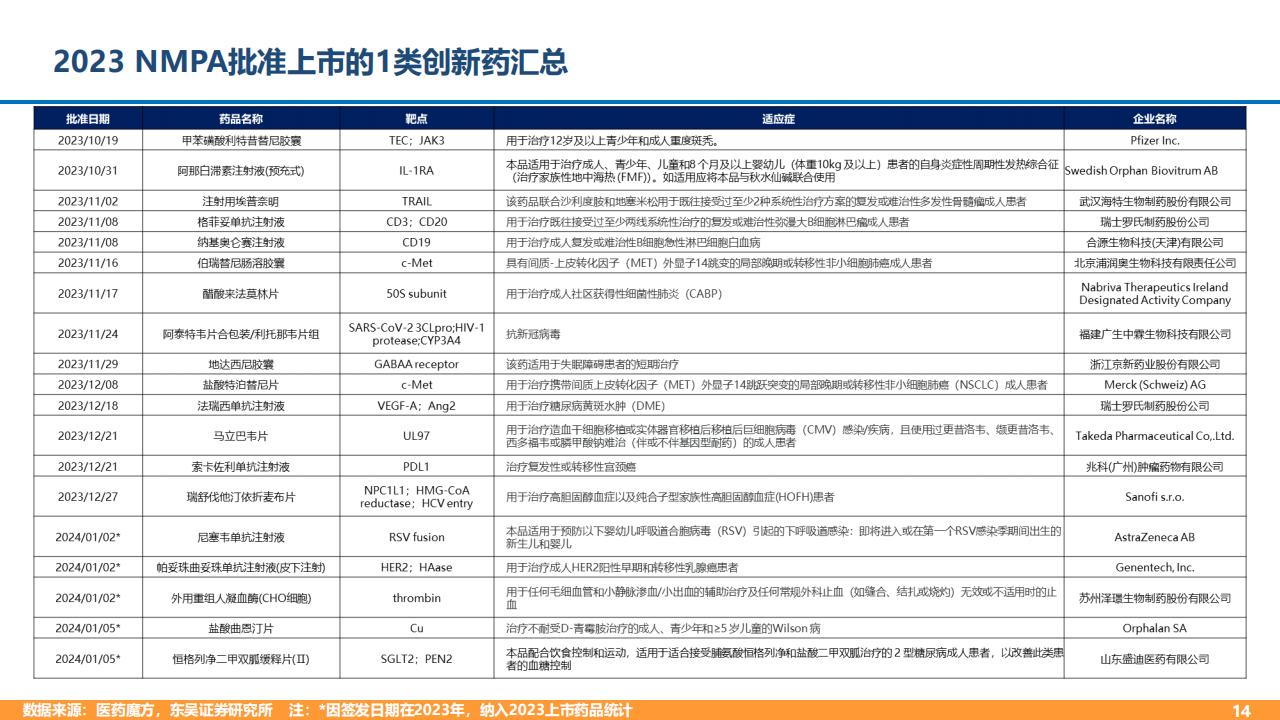The width and height of the screenshot is (1280, 720).
Task: Click target cell CD3；CD20
Action: coord(416,222)
